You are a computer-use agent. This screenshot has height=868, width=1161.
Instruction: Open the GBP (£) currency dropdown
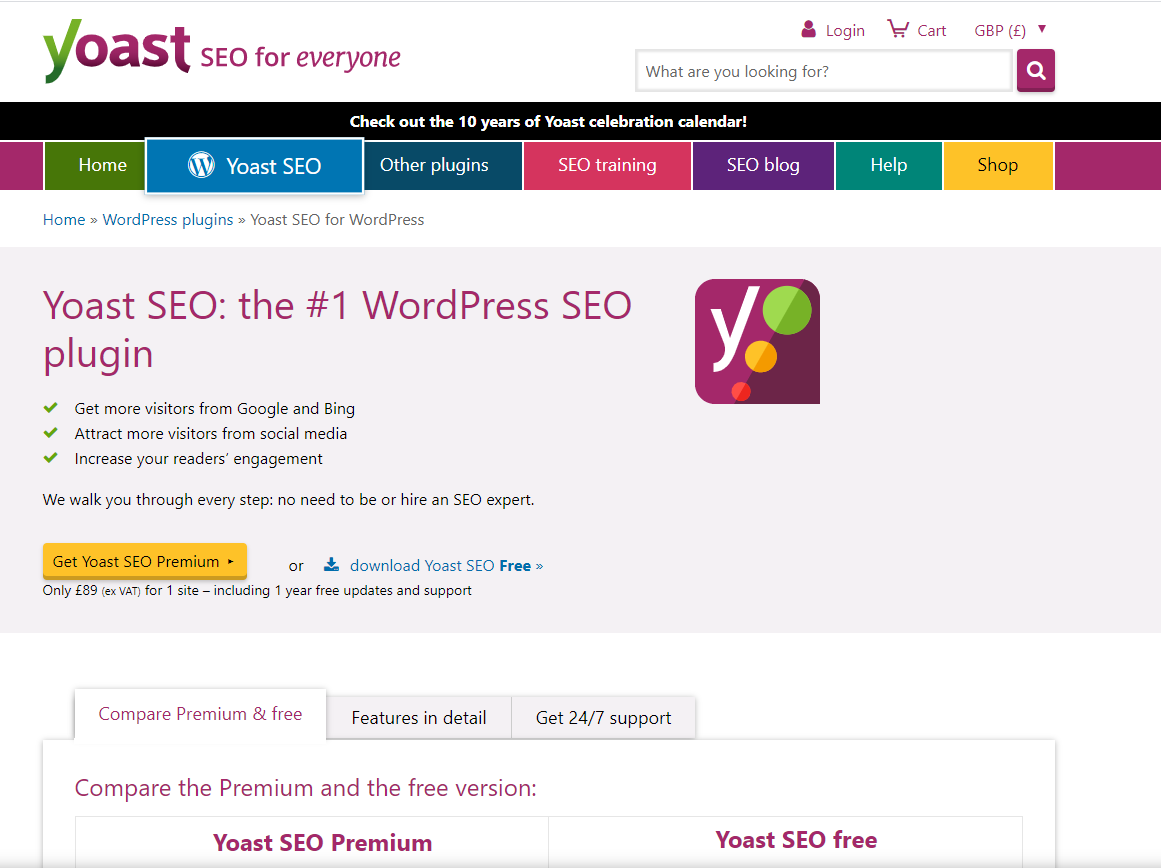pyautogui.click(x=1010, y=30)
